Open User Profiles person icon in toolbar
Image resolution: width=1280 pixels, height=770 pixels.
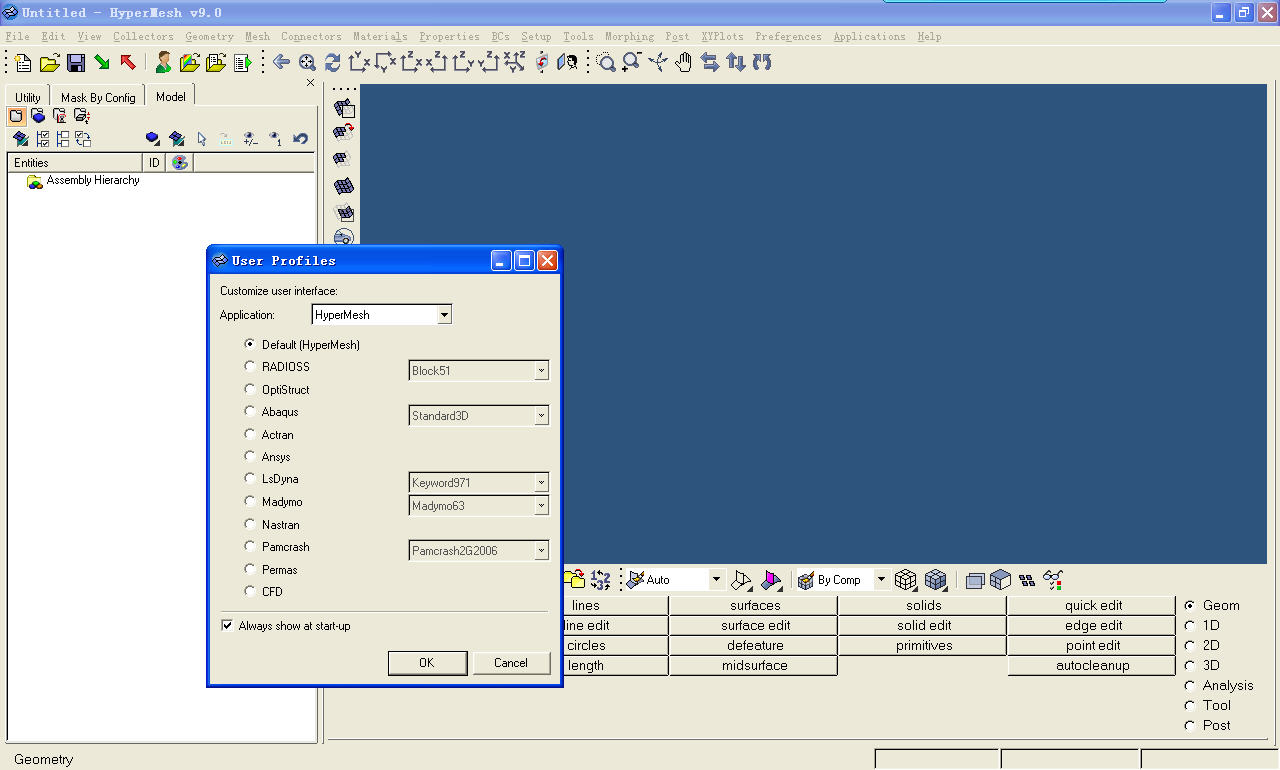163,63
